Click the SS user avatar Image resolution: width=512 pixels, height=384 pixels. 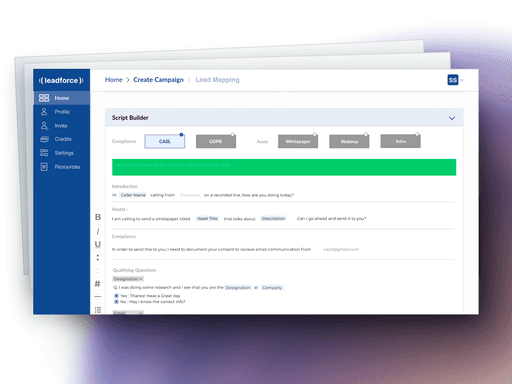tap(453, 80)
